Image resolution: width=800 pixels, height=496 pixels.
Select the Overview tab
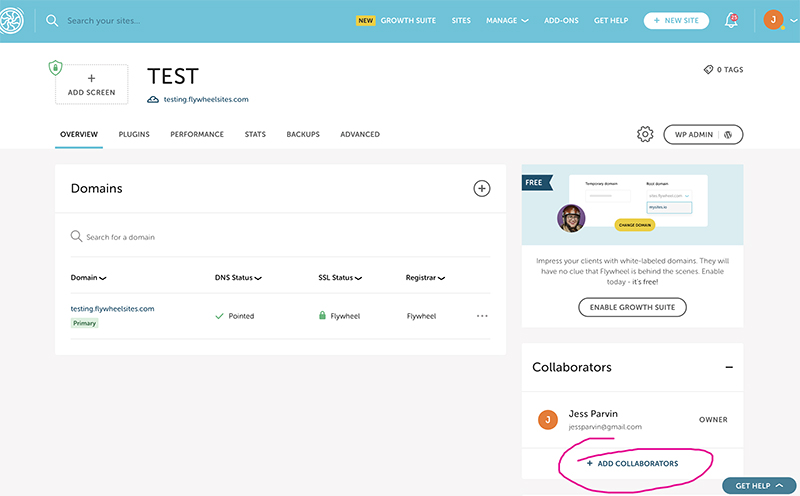coord(79,134)
